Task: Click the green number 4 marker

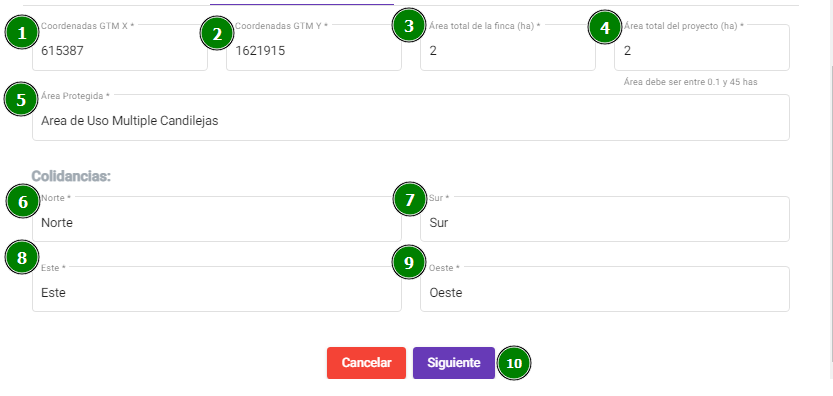Action: pyautogui.click(x=605, y=28)
